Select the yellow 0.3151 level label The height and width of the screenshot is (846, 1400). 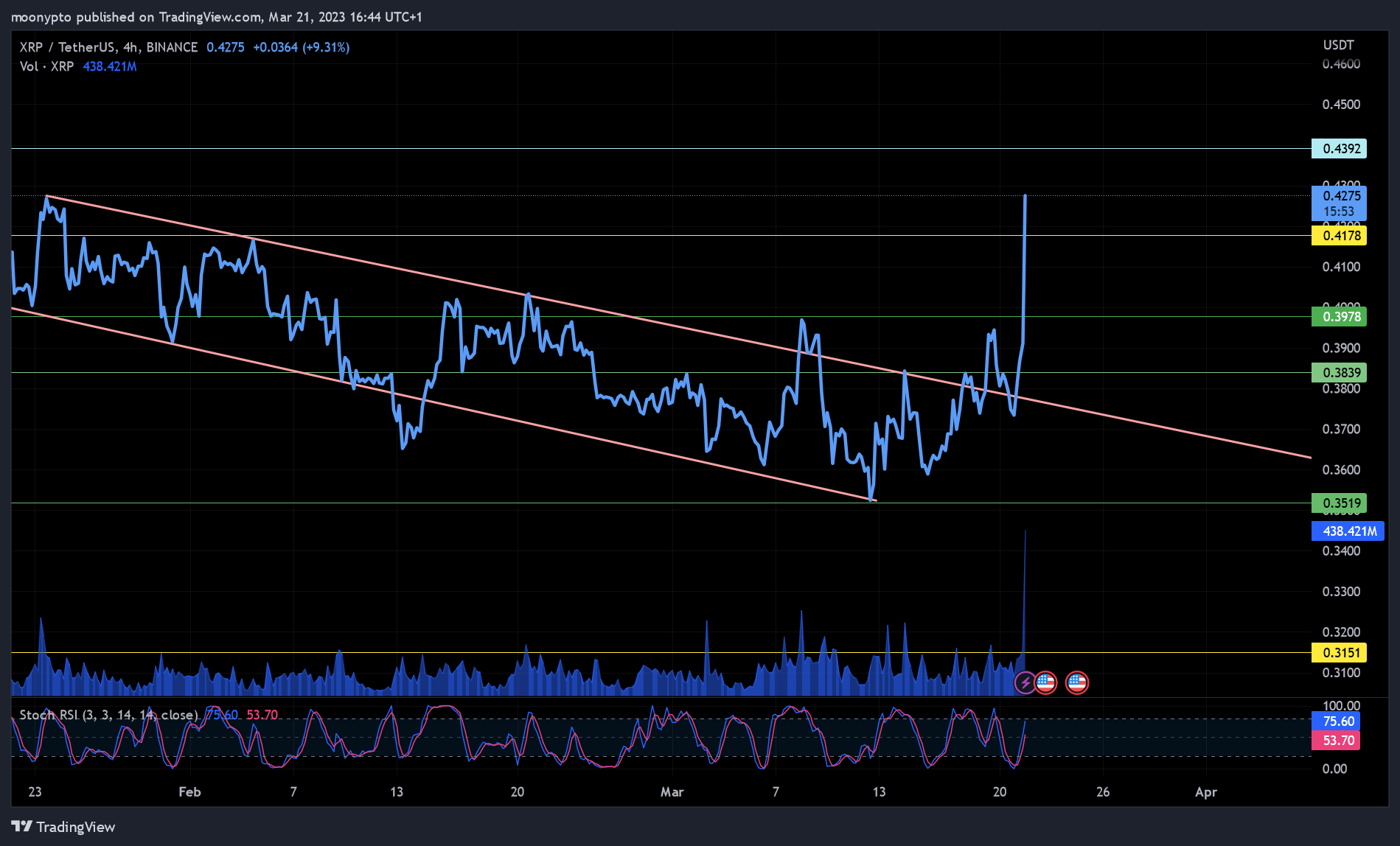(x=1339, y=653)
